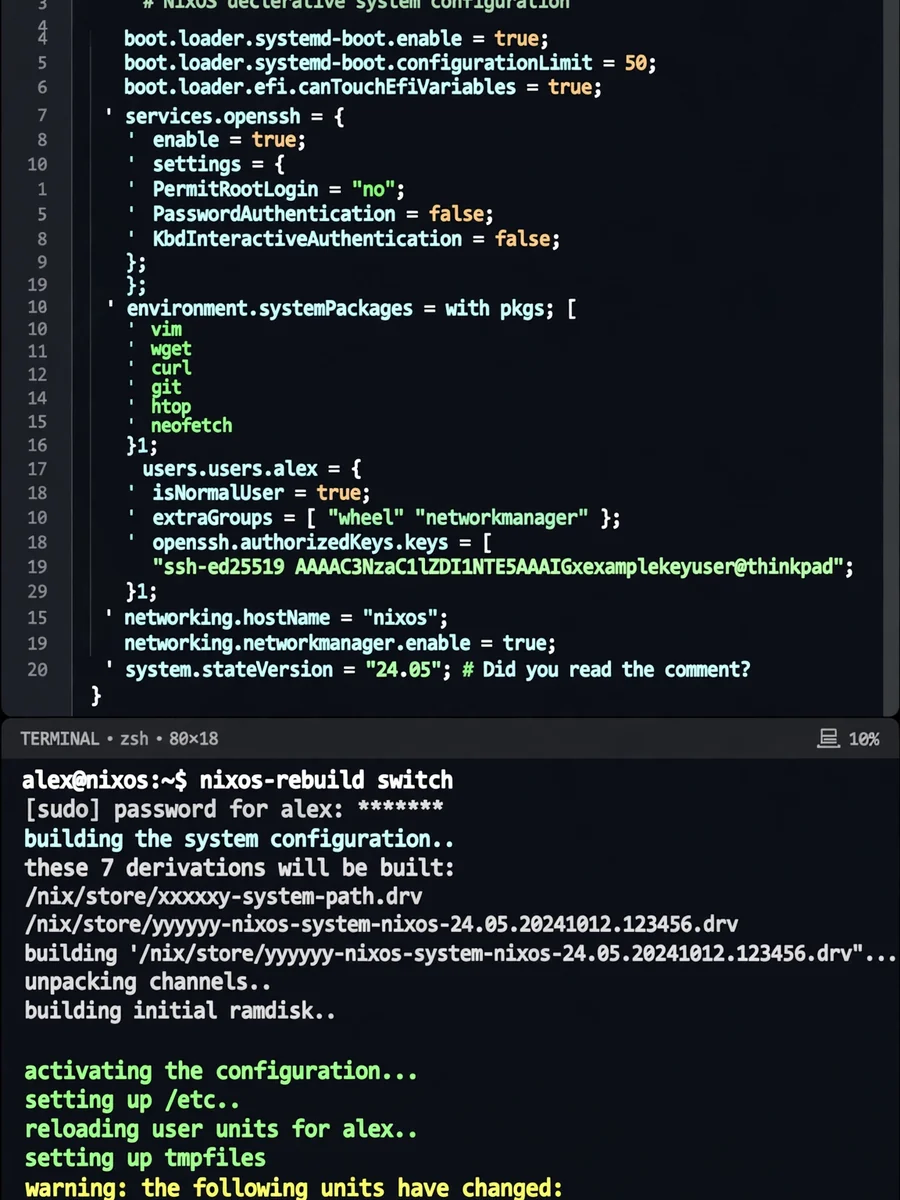Click 'reloading user units for alex..' line
The width and height of the screenshot is (900, 1200).
tap(220, 1129)
